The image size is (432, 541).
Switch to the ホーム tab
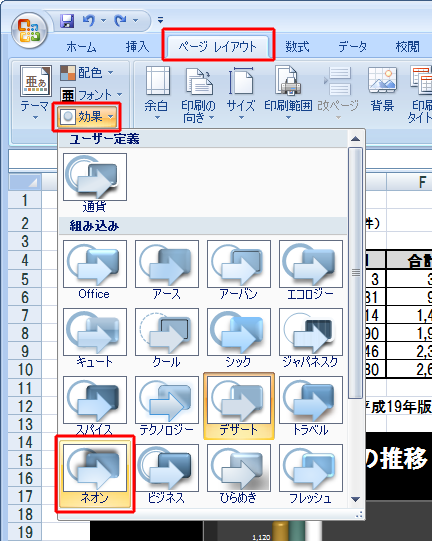tap(81, 47)
